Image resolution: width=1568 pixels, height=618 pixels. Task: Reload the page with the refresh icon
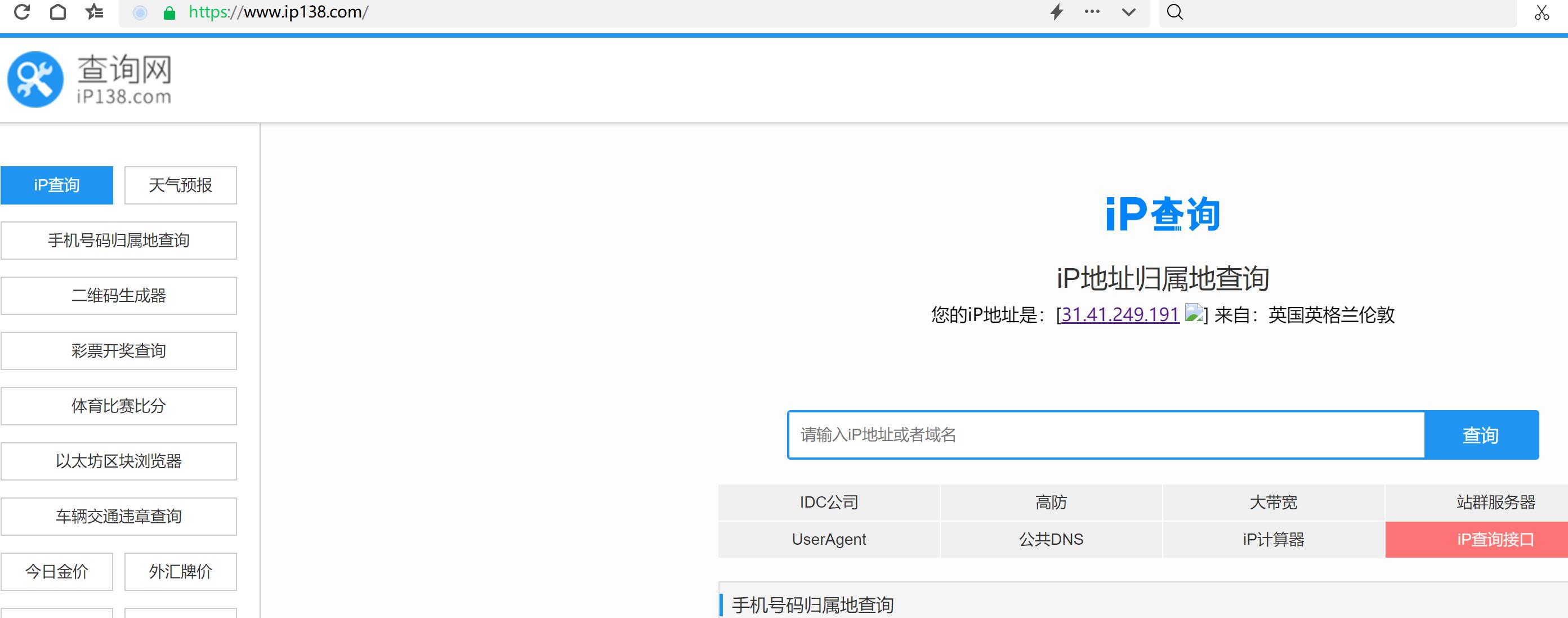pos(22,12)
